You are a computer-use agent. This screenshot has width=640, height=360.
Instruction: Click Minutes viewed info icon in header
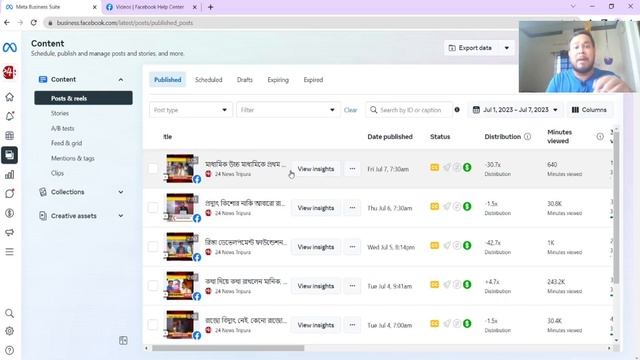pyautogui.click(x=600, y=136)
